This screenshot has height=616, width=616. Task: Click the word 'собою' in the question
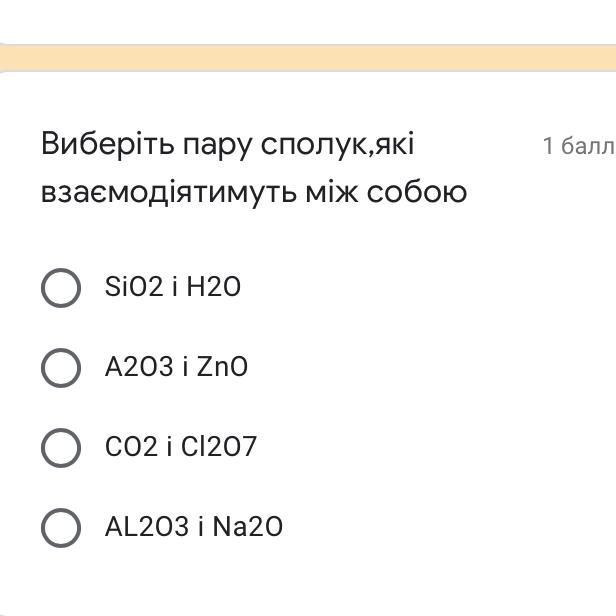(417, 191)
